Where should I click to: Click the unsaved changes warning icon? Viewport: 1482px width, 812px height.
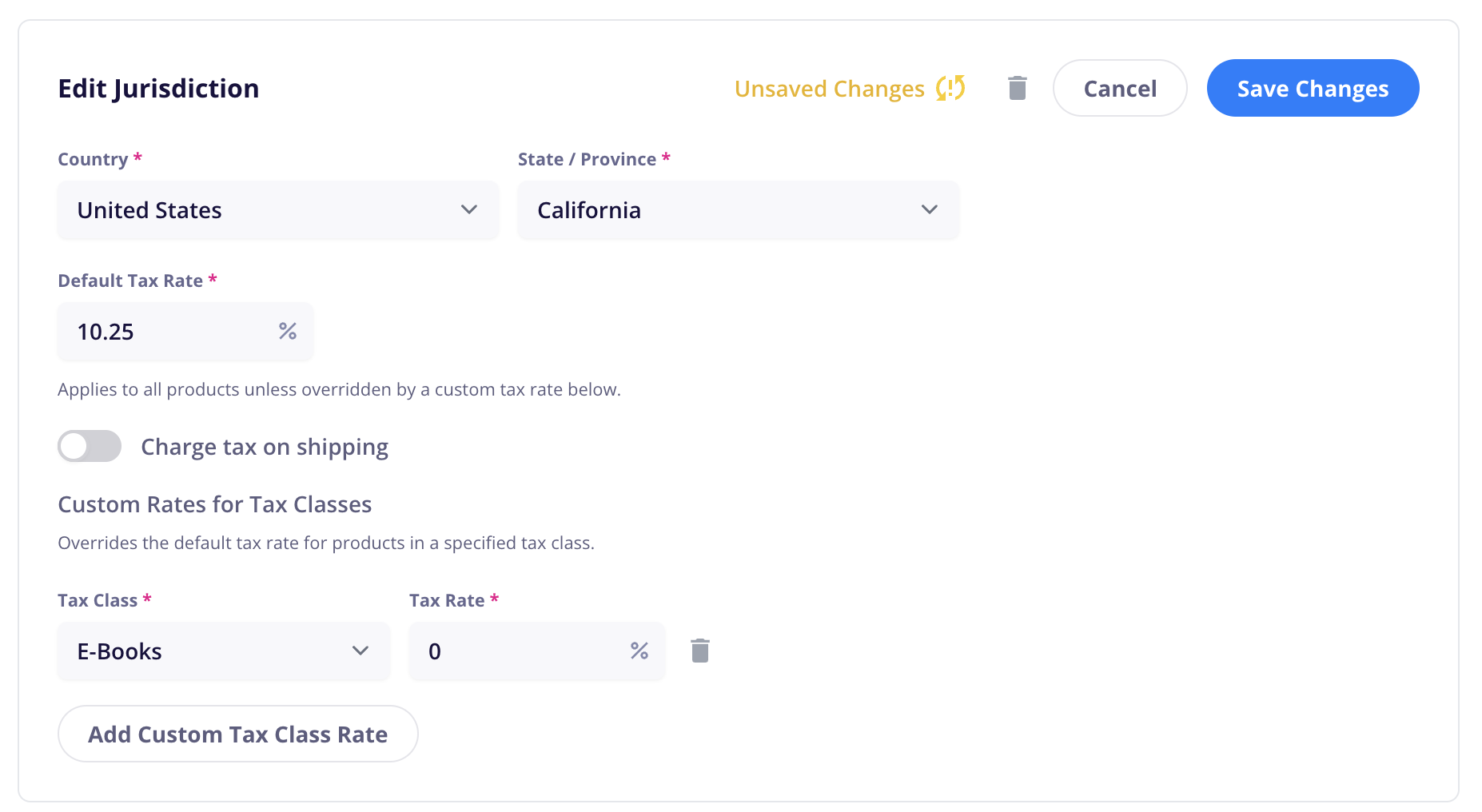(950, 88)
